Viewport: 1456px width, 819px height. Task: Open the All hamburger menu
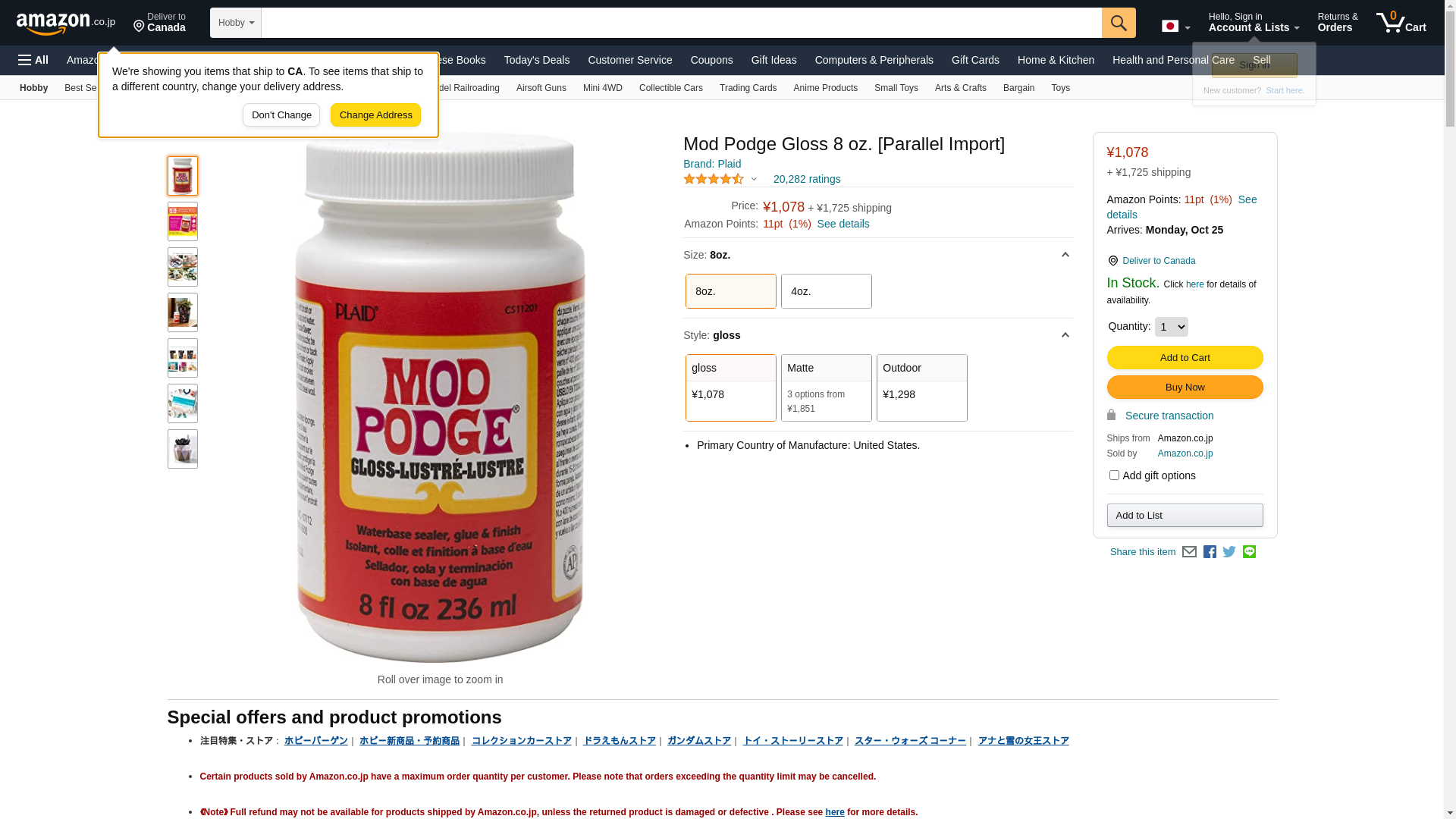pyautogui.click(x=33, y=60)
